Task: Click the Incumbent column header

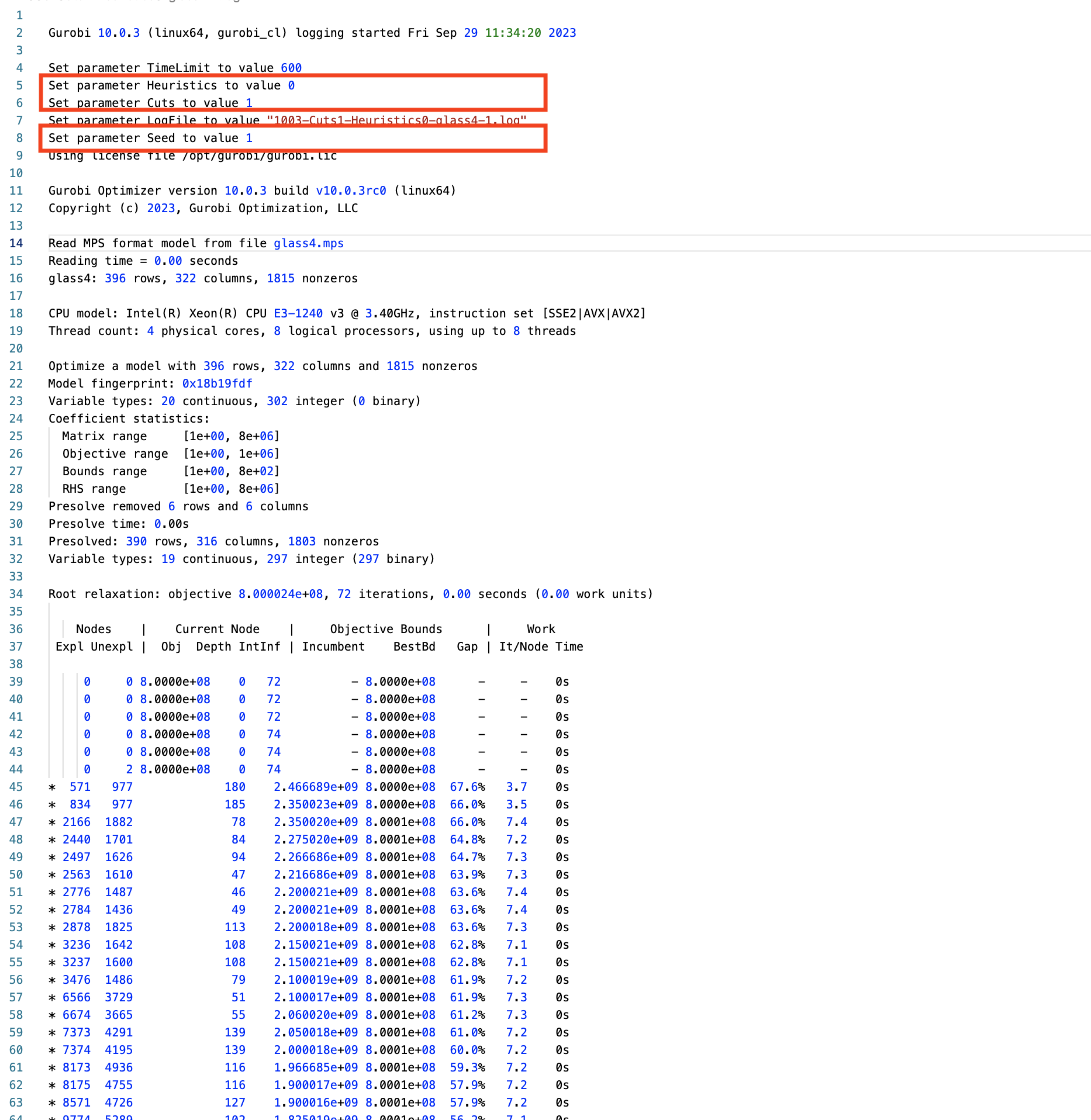Action: click(x=333, y=647)
